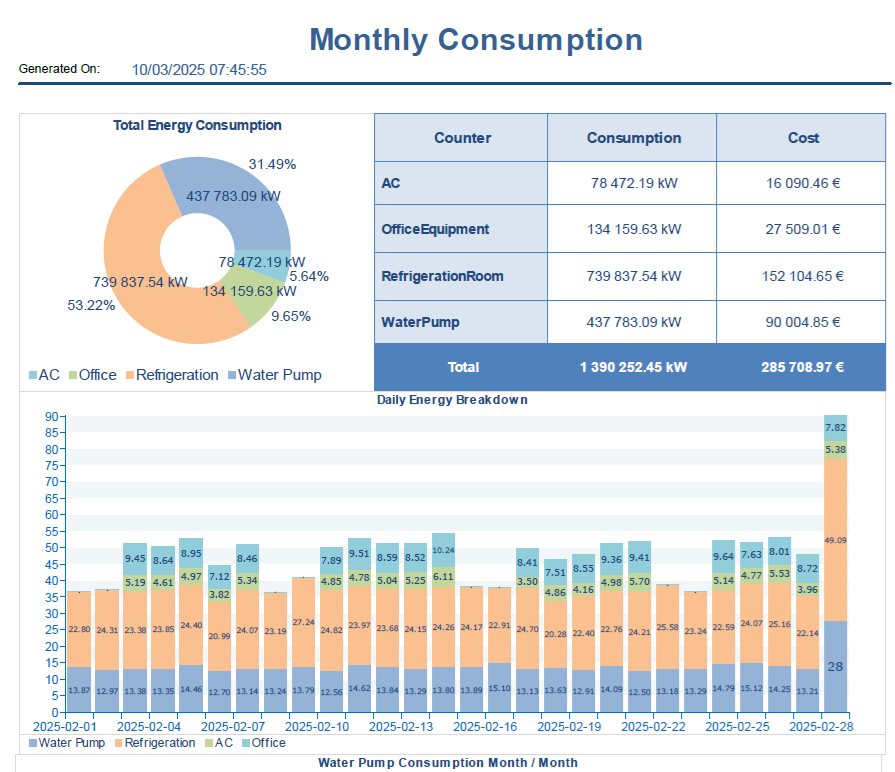The height and width of the screenshot is (772, 895).
Task: Click the Cost column header
Action: tap(803, 138)
